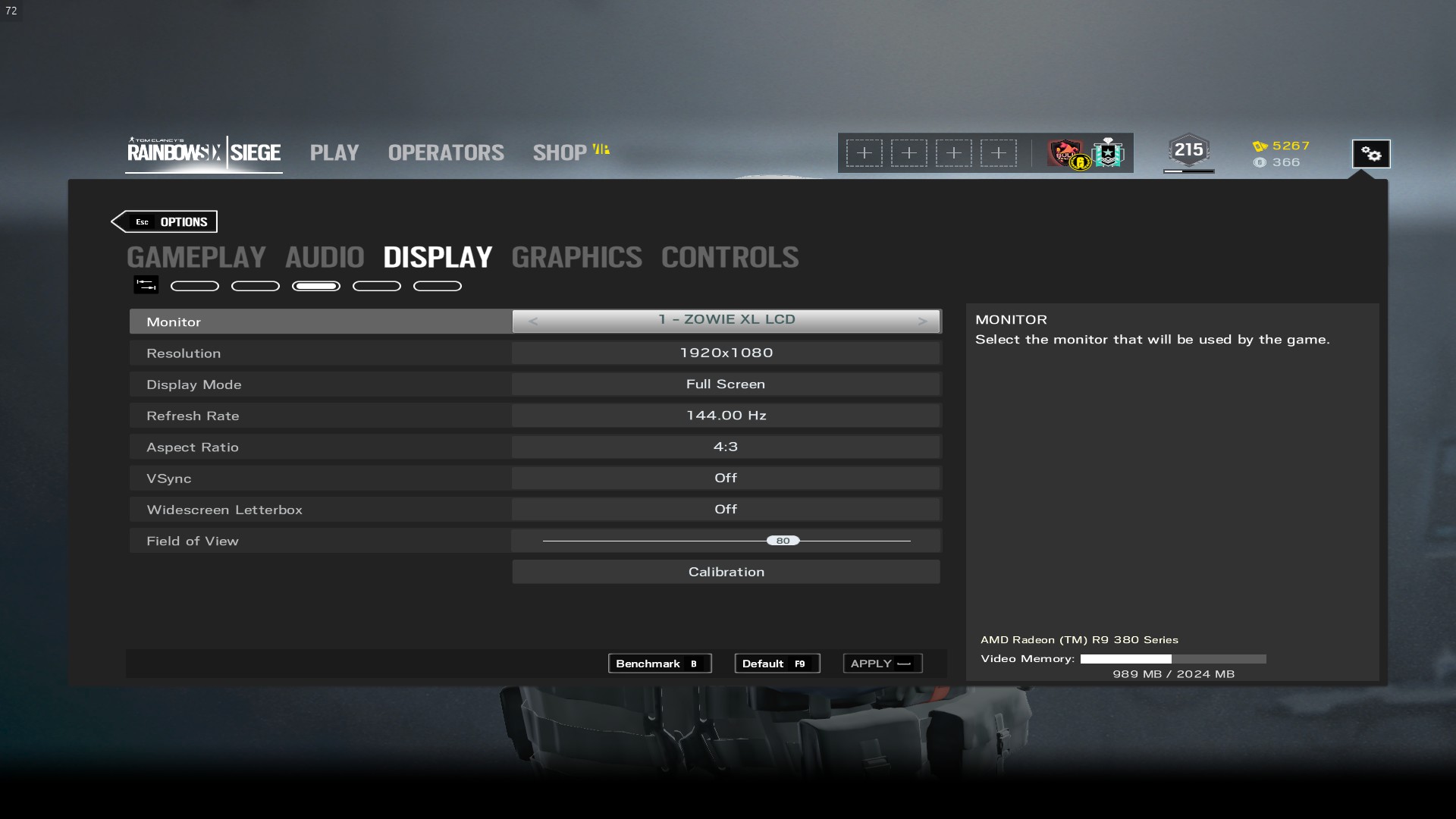This screenshot has width=1456, height=819.
Task: Open the settings gear icon
Action: tap(1371, 154)
